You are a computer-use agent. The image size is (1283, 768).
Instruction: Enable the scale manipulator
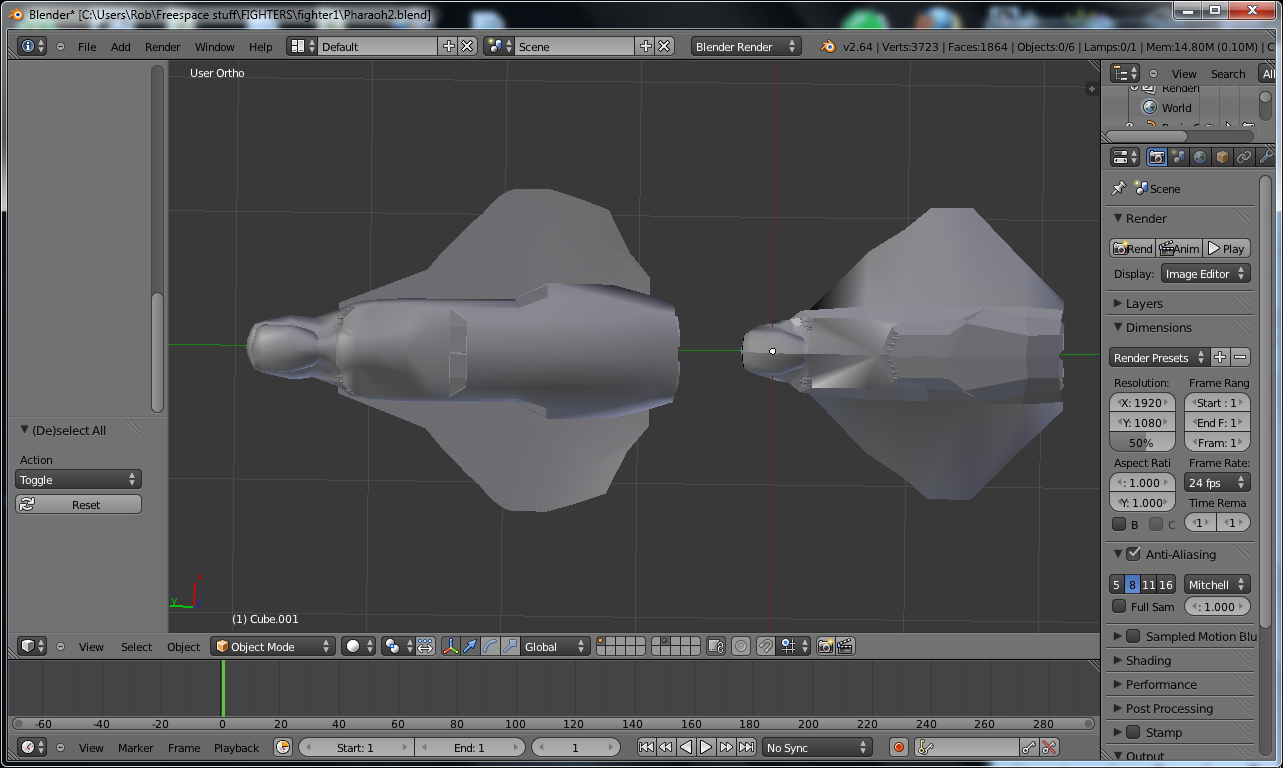coord(510,647)
